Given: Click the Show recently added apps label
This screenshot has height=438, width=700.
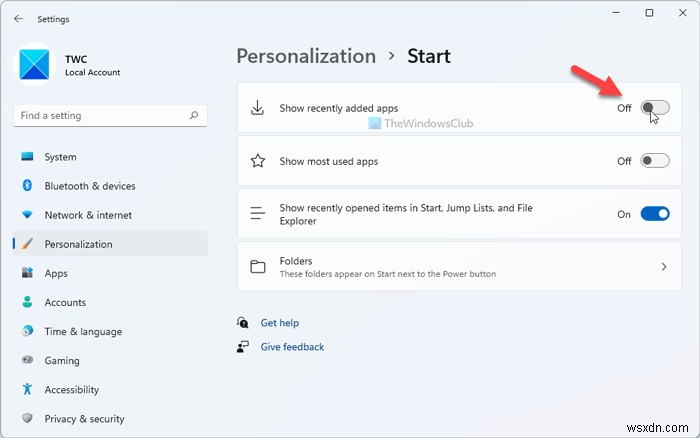Looking at the screenshot, I should click(338, 108).
